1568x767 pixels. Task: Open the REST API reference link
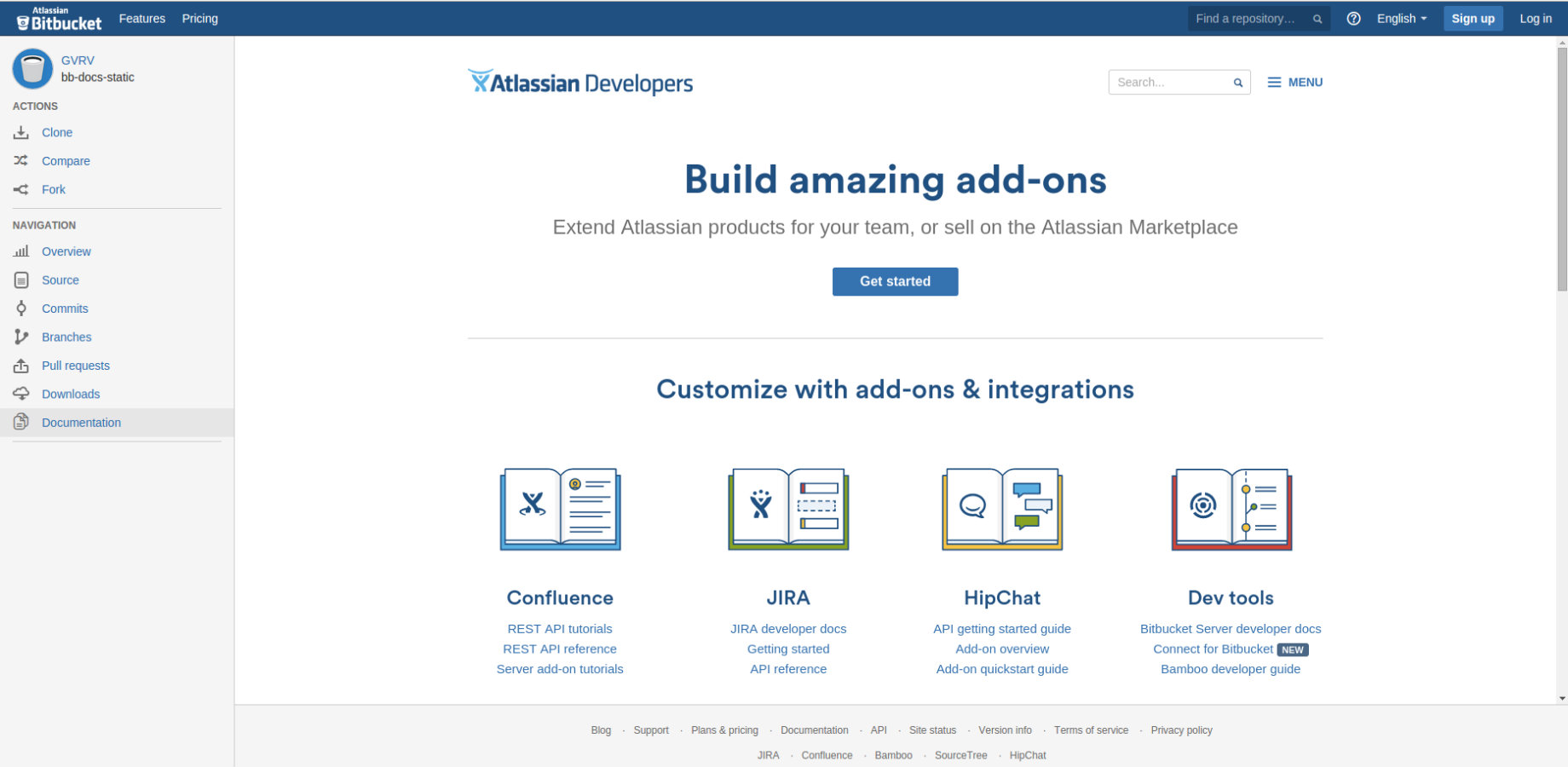pos(560,649)
